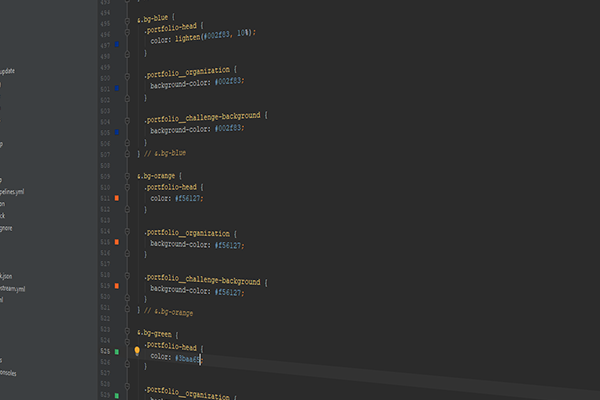Click line number 521 in gutter

click(x=105, y=308)
